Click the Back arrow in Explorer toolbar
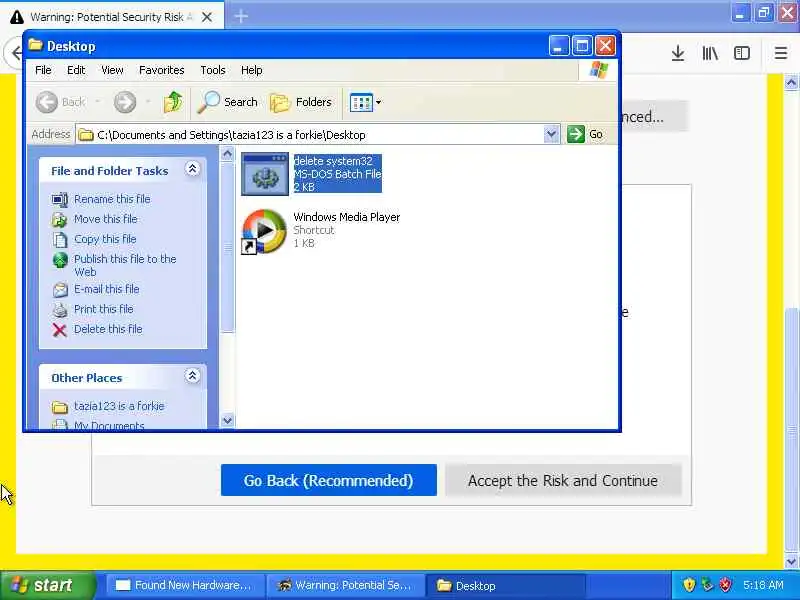 click(x=47, y=102)
